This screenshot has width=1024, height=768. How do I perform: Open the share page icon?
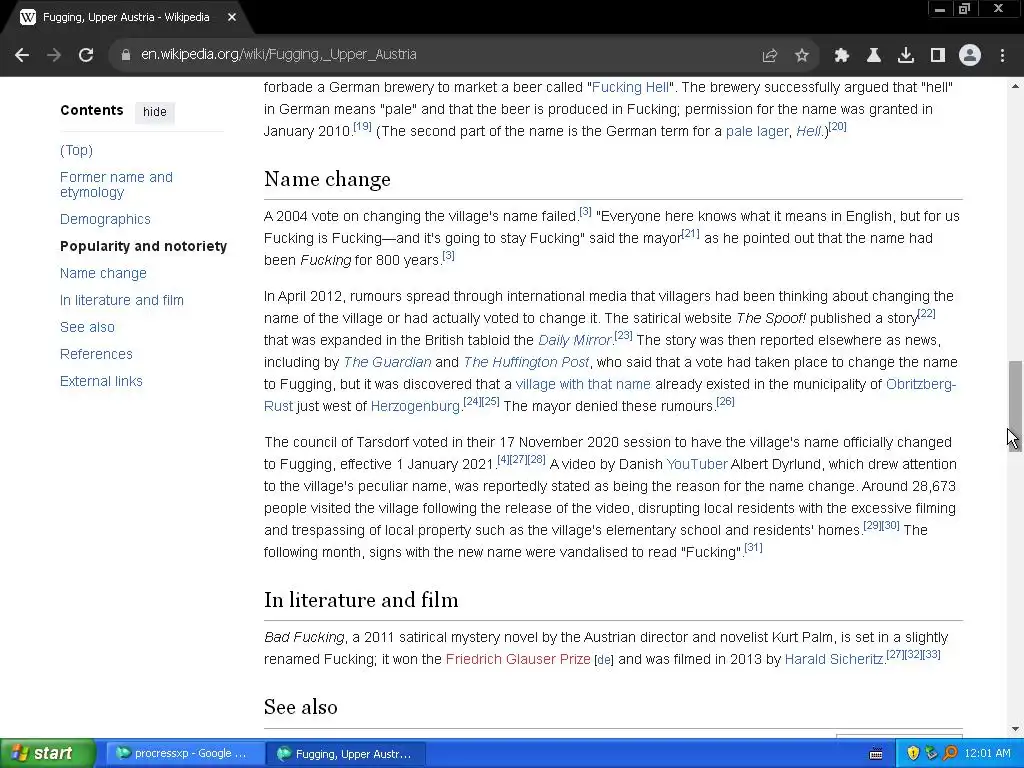click(769, 56)
